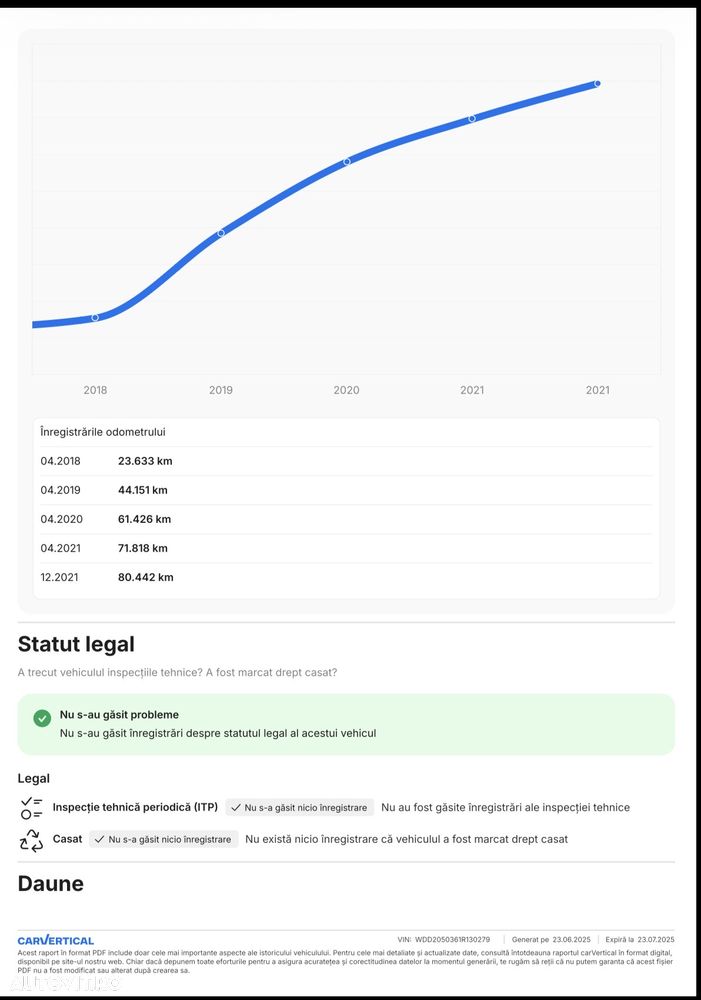701x1000 pixels.
Task: Click the 44.151 km odometer reading
Action: click(x=143, y=490)
